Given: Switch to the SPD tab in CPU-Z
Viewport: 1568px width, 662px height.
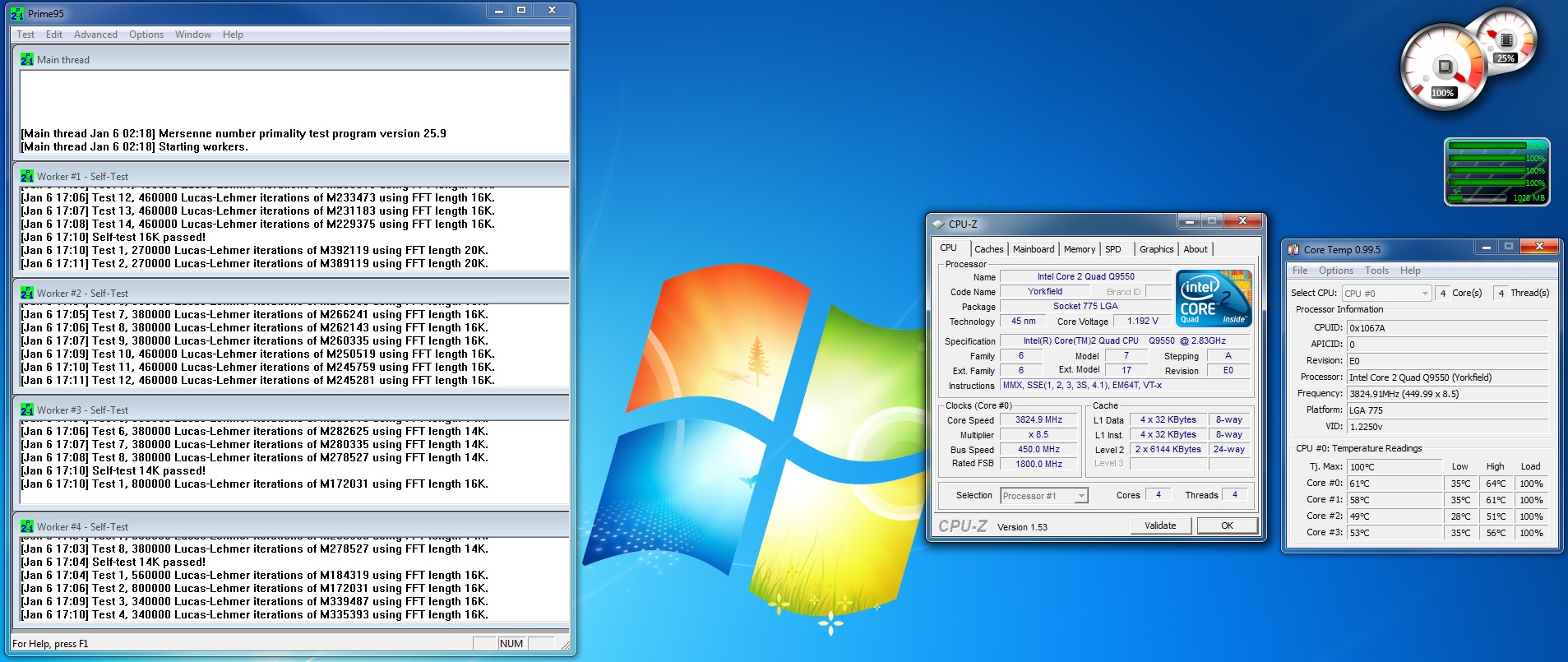Looking at the screenshot, I should pos(1113,249).
